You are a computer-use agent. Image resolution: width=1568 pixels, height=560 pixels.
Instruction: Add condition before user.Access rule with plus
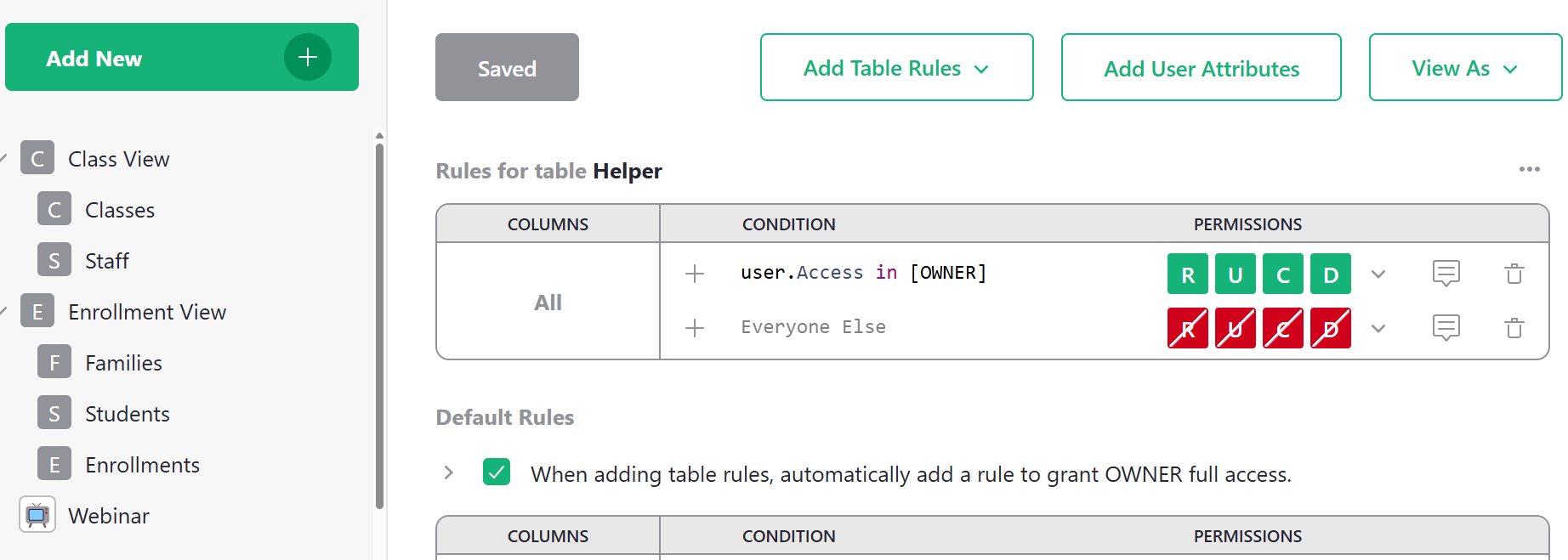tap(695, 274)
